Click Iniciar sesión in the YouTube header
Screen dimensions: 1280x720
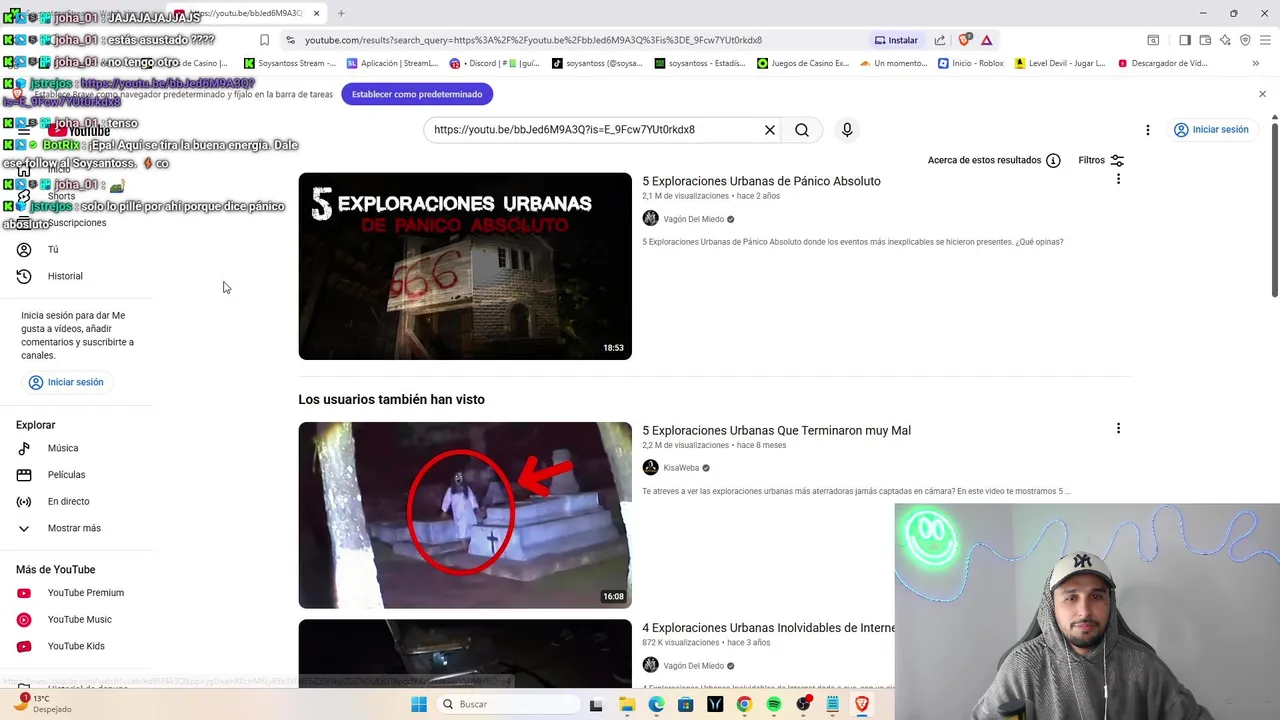click(1212, 130)
